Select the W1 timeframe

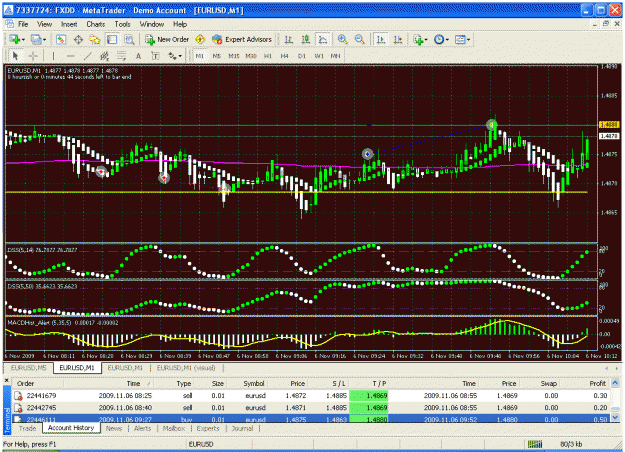pos(319,56)
